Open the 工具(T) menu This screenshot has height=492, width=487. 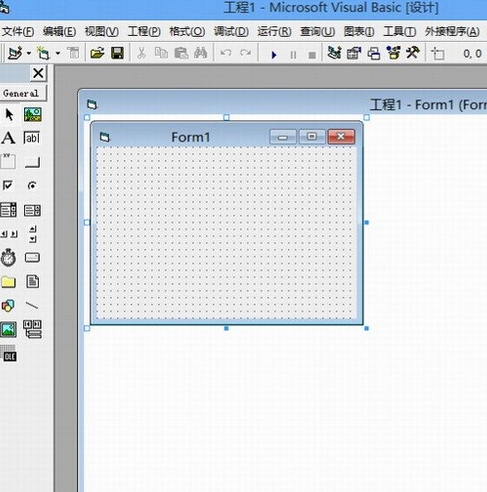tap(399, 32)
